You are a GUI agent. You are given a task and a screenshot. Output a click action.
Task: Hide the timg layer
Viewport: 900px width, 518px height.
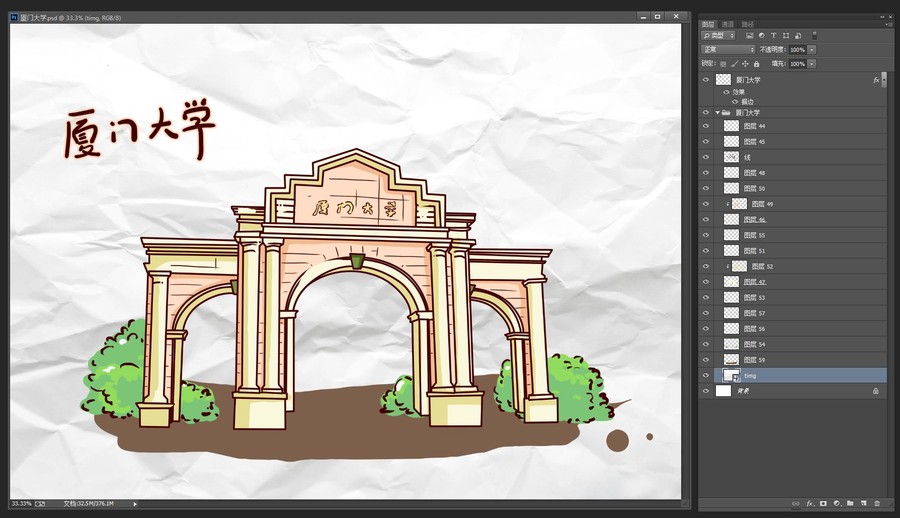point(706,376)
